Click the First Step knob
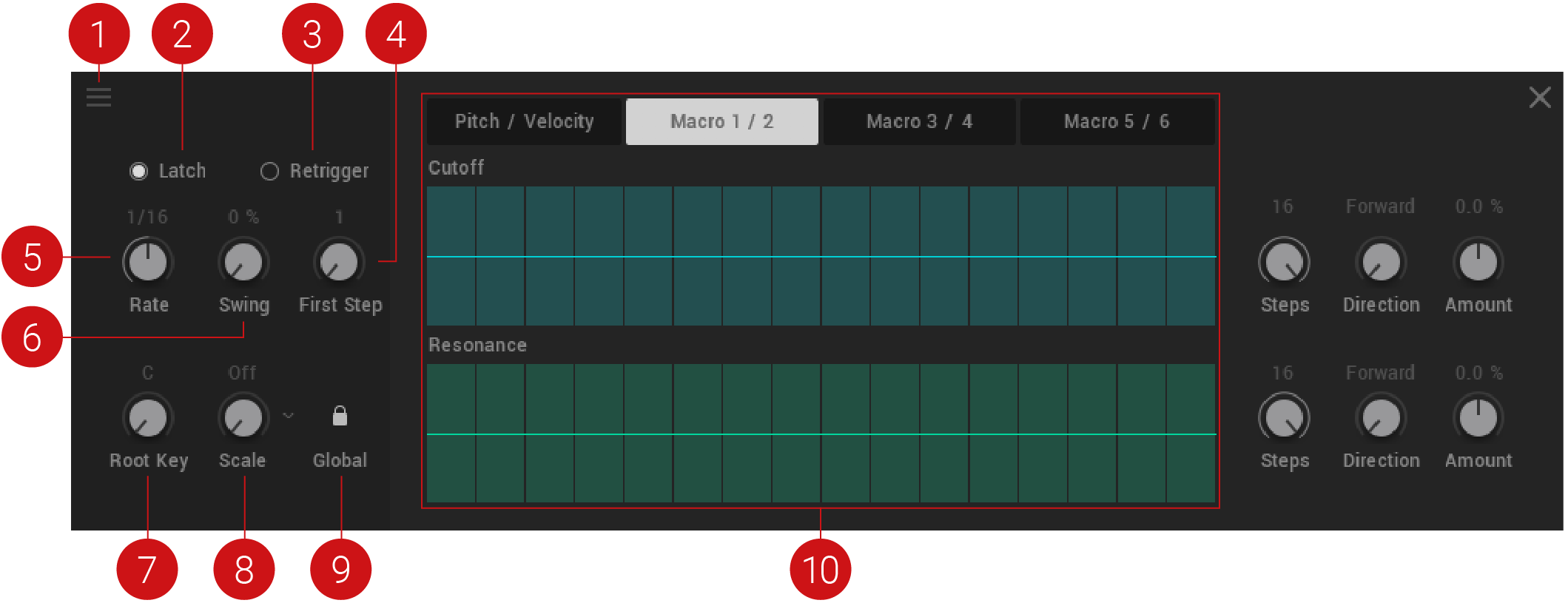1568x603 pixels. (x=339, y=262)
